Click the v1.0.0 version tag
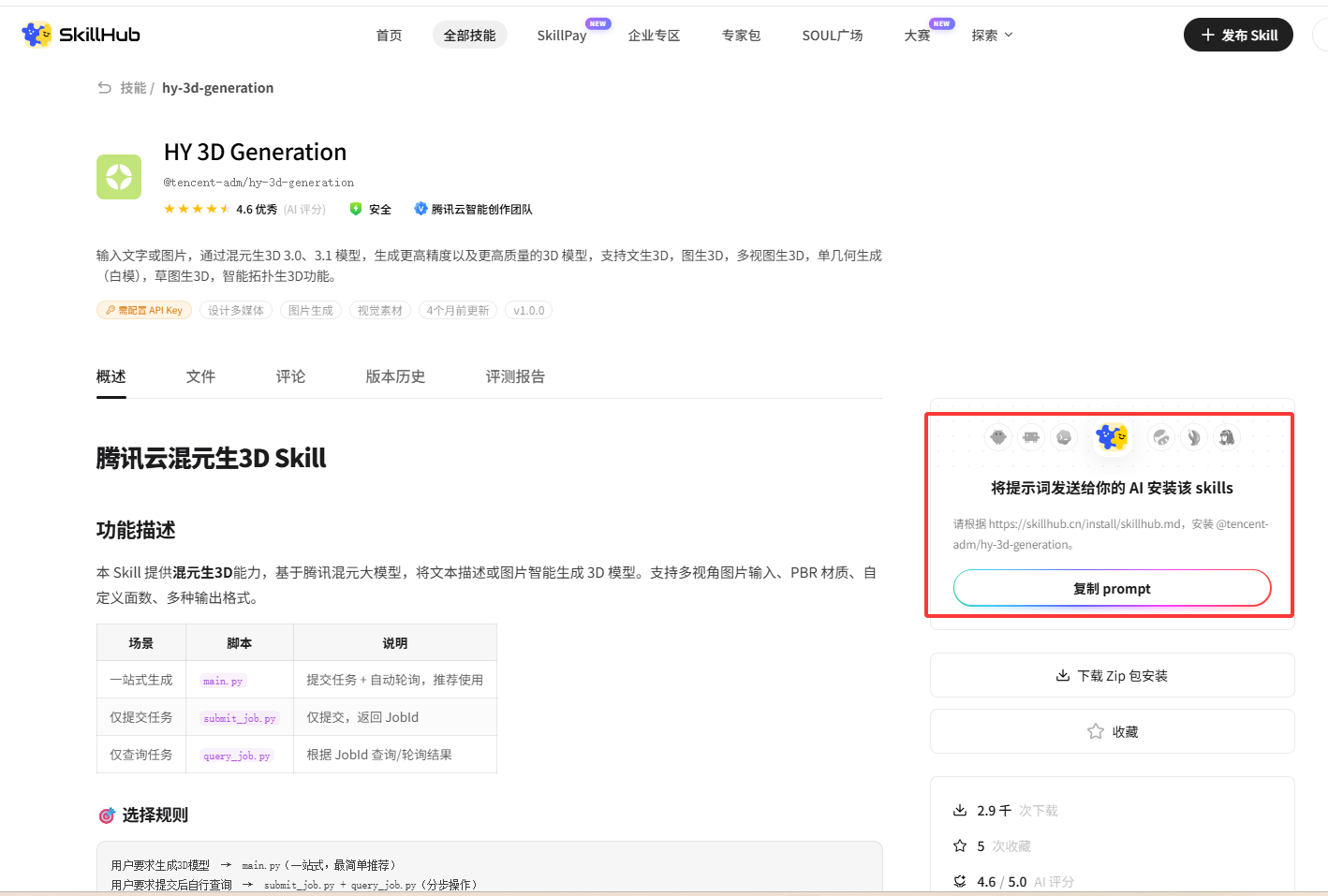Screen dimensions: 1328x896 click(528, 310)
